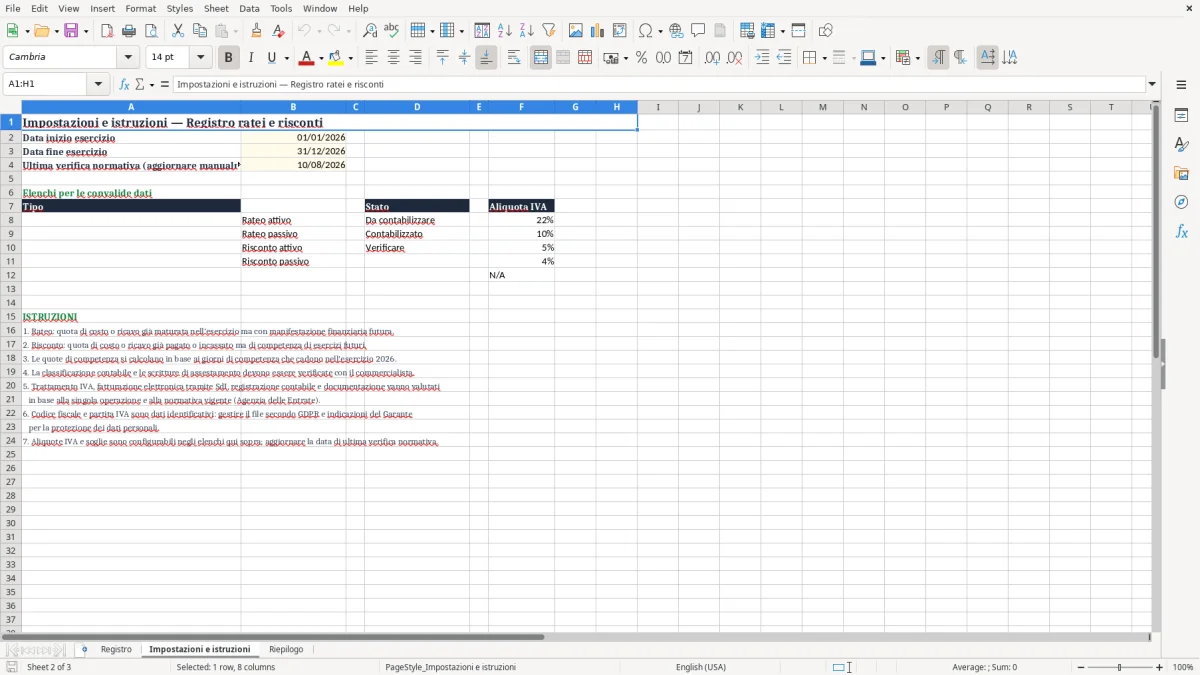The height and width of the screenshot is (675, 1200).
Task: Insert an image
Action: [x=576, y=31]
